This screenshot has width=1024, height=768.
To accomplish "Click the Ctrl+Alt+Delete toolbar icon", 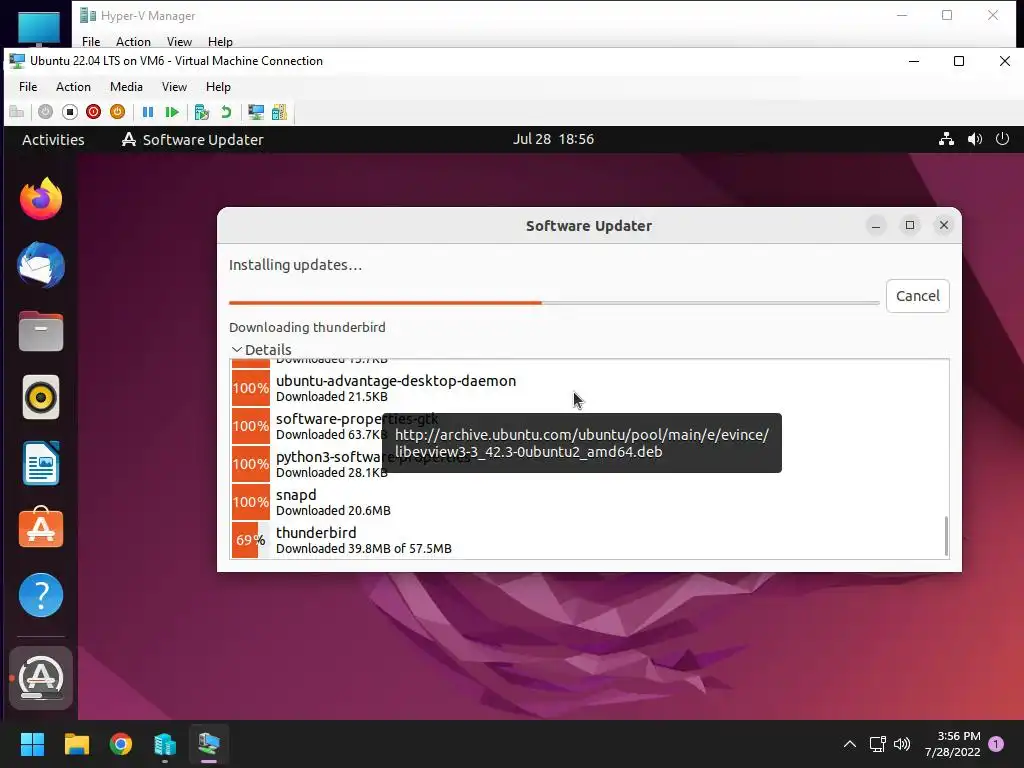I will point(16,112).
